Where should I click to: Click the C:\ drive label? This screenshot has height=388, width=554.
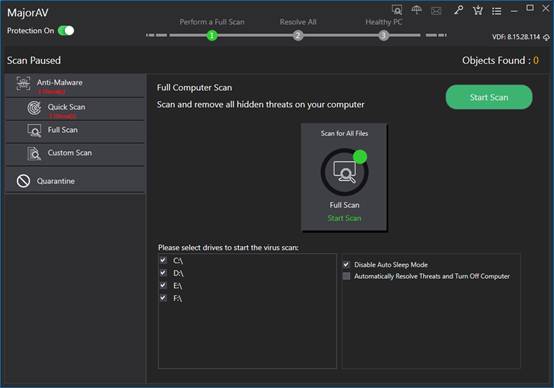tap(178, 261)
